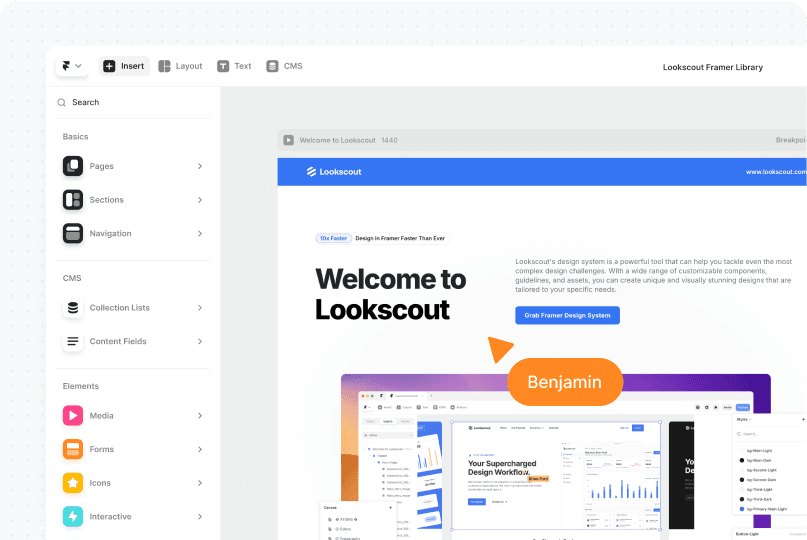Image resolution: width=807 pixels, height=540 pixels.
Task: Open the www.lookscout.com link
Action: click(776, 171)
